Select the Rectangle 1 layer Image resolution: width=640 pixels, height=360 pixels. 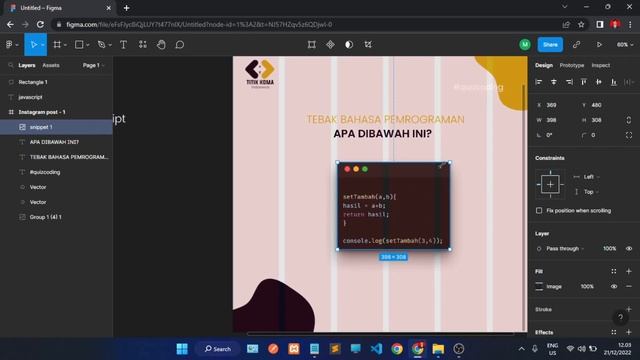[56, 82]
